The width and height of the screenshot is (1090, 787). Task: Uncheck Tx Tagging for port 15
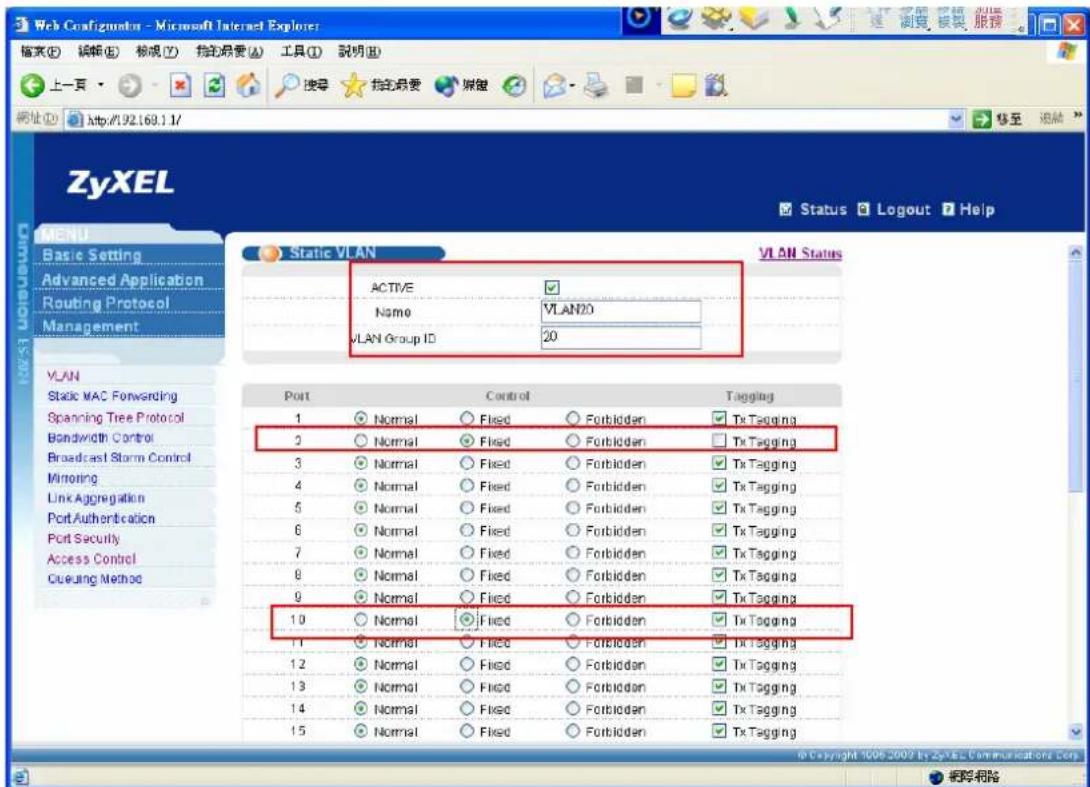[719, 731]
